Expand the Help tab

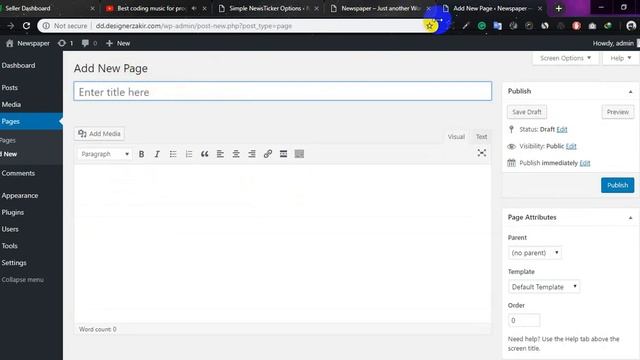621,58
